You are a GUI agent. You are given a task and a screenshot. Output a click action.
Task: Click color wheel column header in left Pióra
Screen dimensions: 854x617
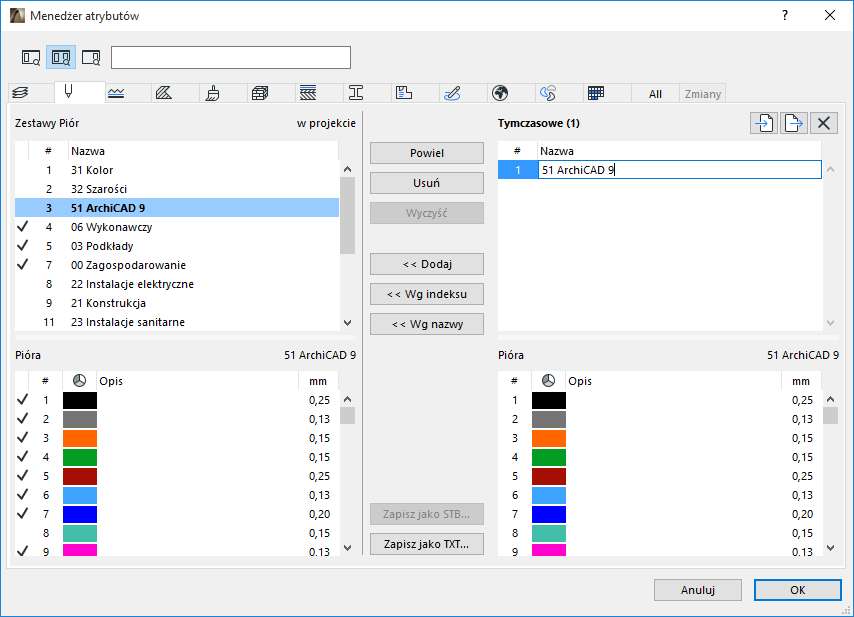tap(80, 381)
